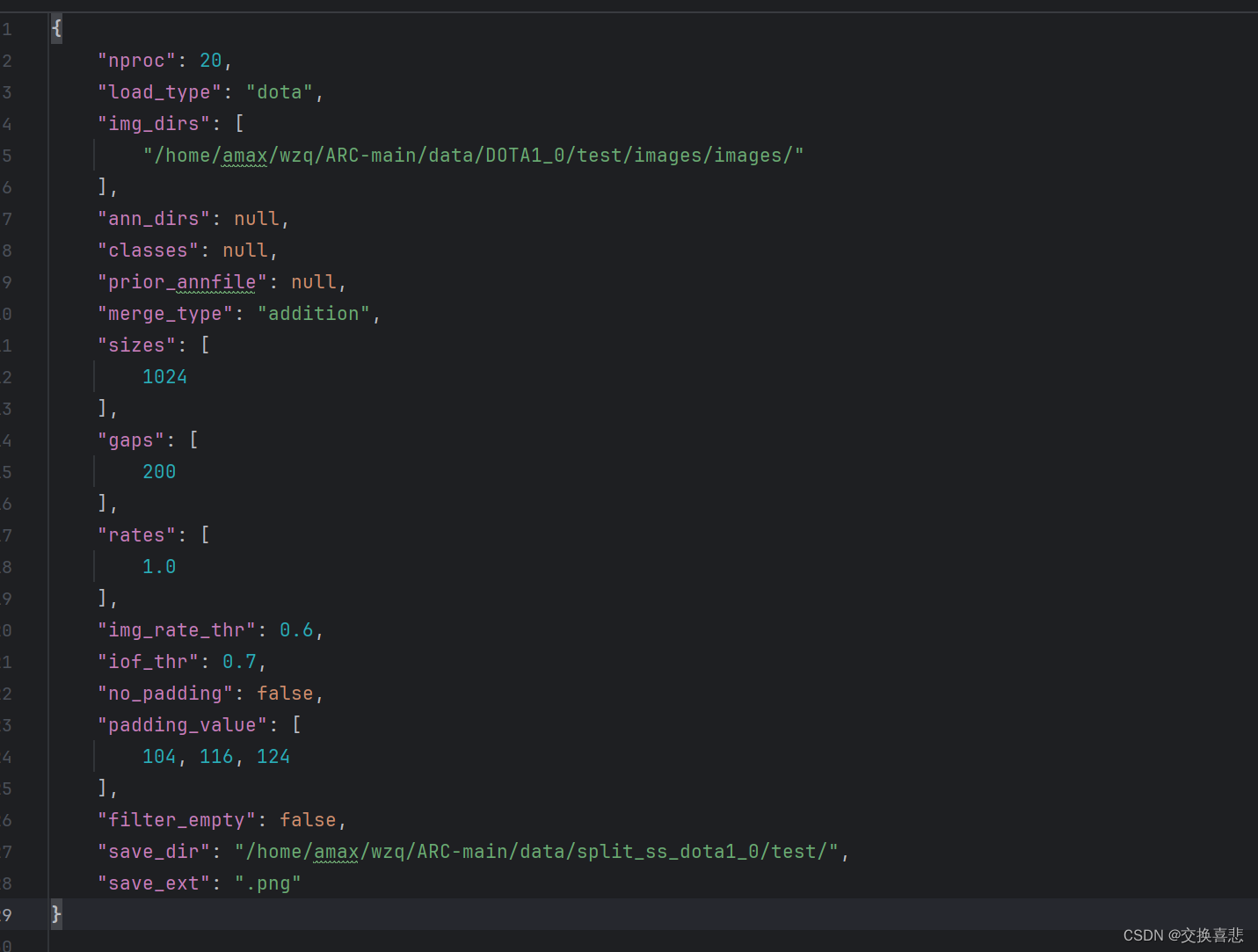Click the "ann_dirs" key
The width and height of the screenshot is (1258, 952).
pos(154,219)
